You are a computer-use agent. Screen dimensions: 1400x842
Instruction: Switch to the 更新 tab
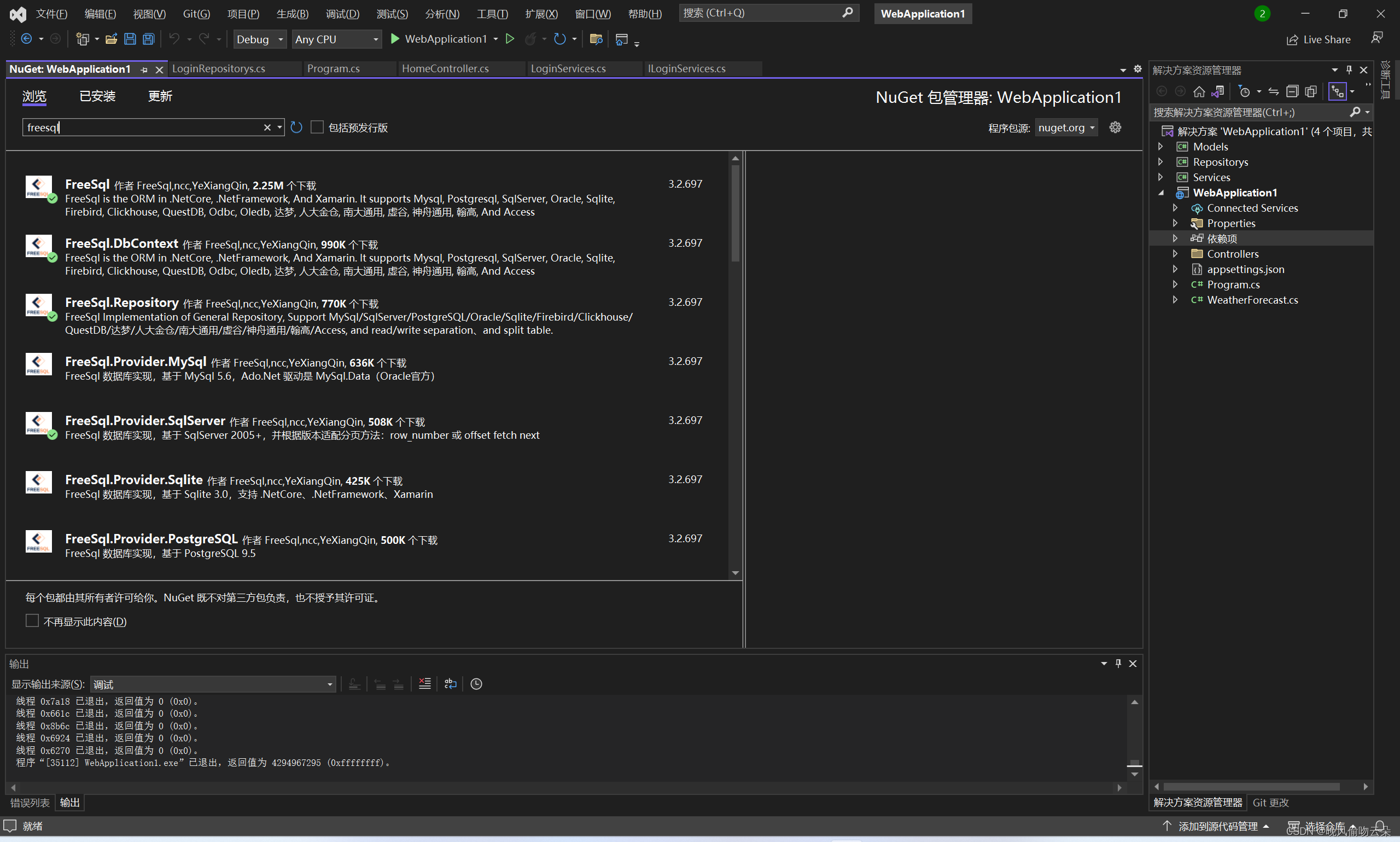tap(160, 96)
